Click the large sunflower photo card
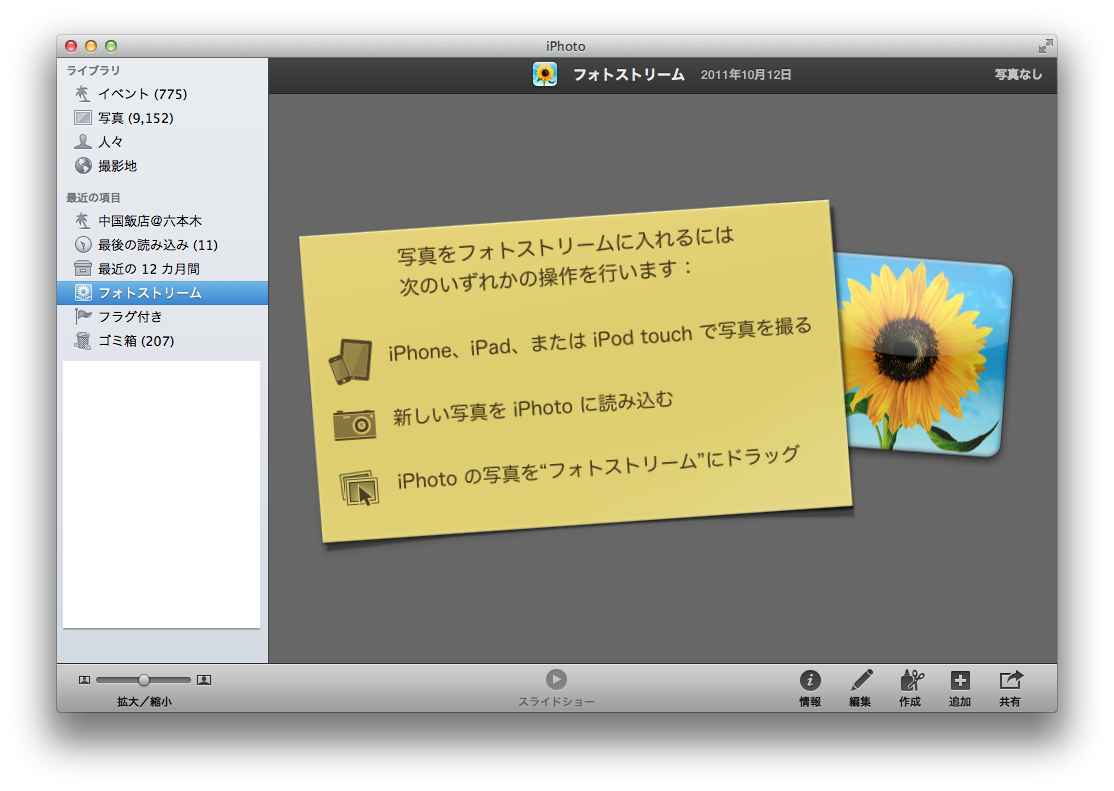Image resolution: width=1114 pixels, height=791 pixels. [x=927, y=357]
